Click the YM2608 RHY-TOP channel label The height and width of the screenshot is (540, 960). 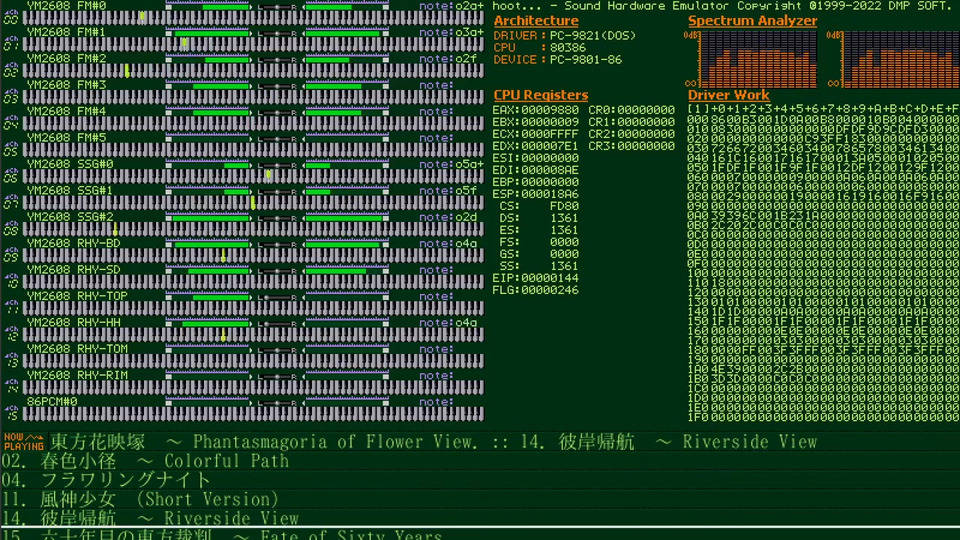[x=77, y=296]
